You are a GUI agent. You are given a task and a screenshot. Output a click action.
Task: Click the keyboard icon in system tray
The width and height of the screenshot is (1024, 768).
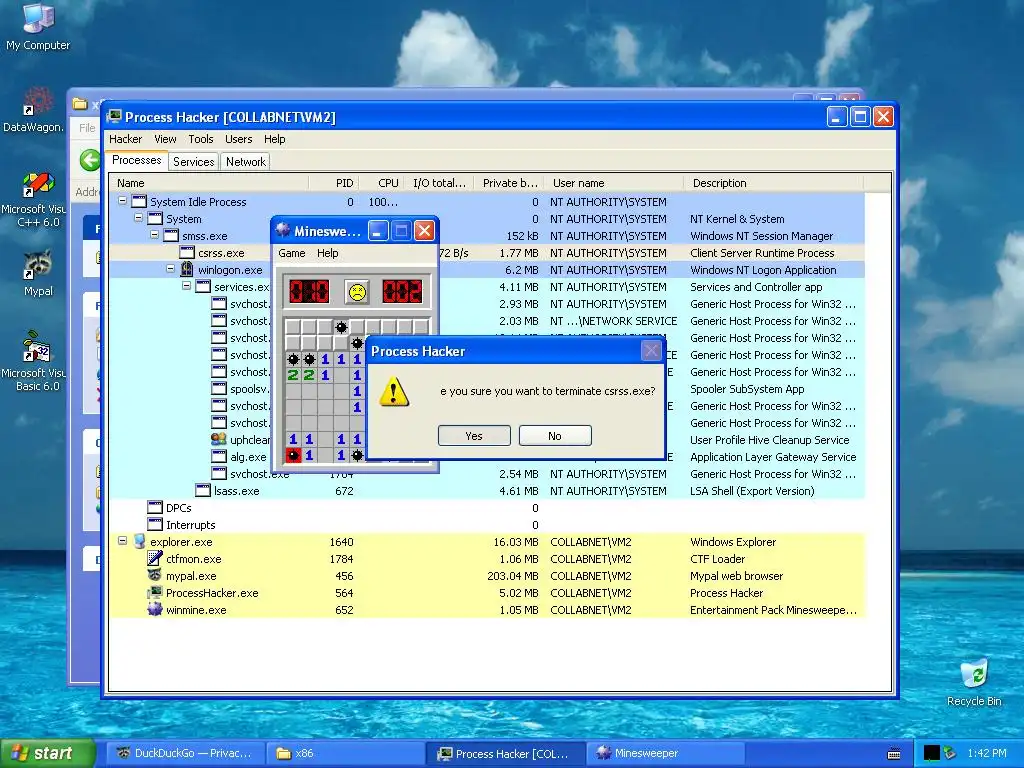[x=894, y=754]
